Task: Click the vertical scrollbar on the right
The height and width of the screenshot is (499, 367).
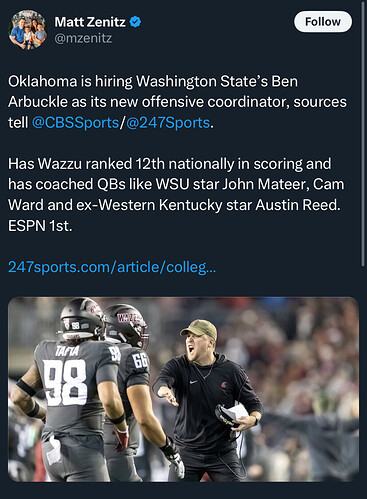Action: tap(363, 133)
